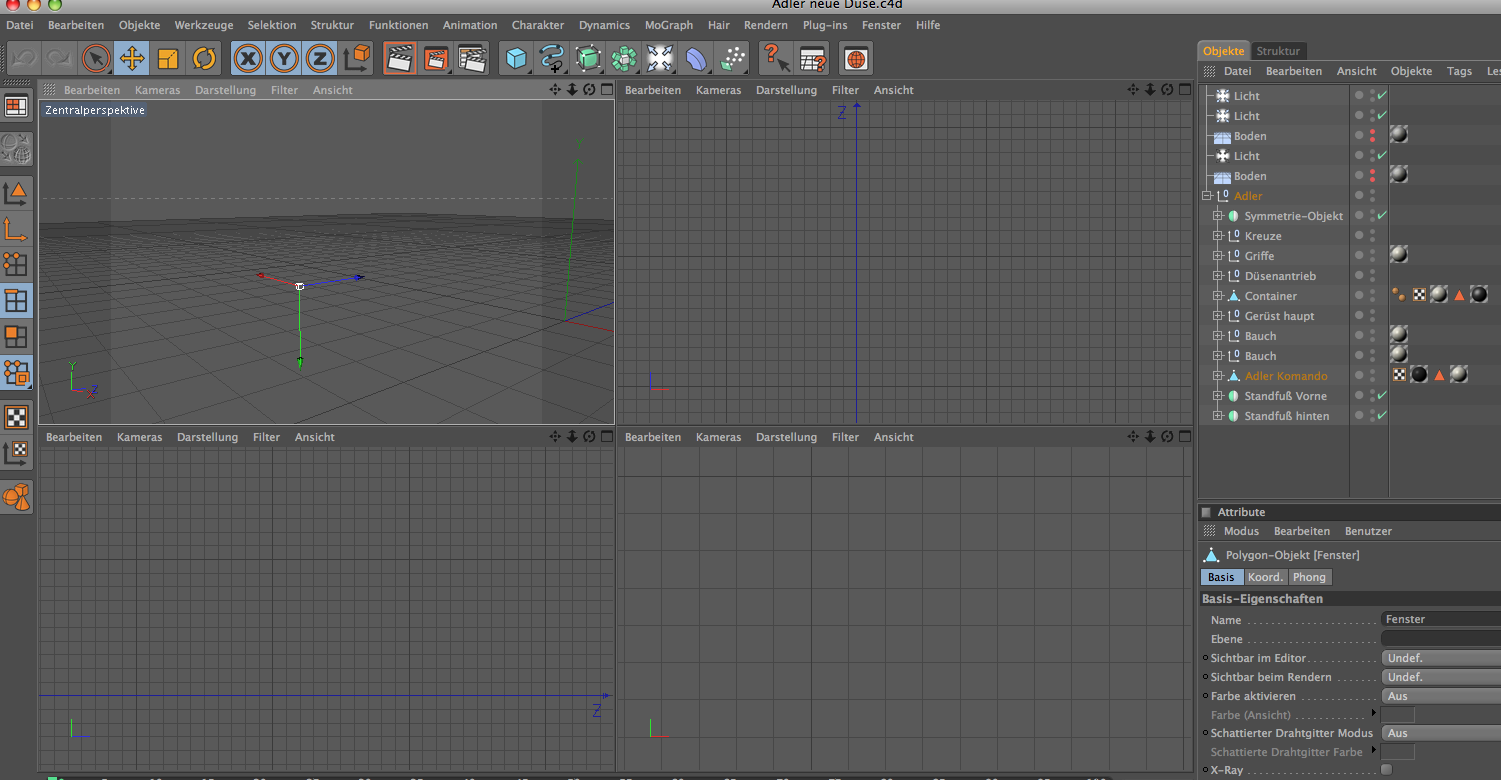Toggle the X-Ray checkbox
The height and width of the screenshot is (780, 1501).
click(1386, 770)
